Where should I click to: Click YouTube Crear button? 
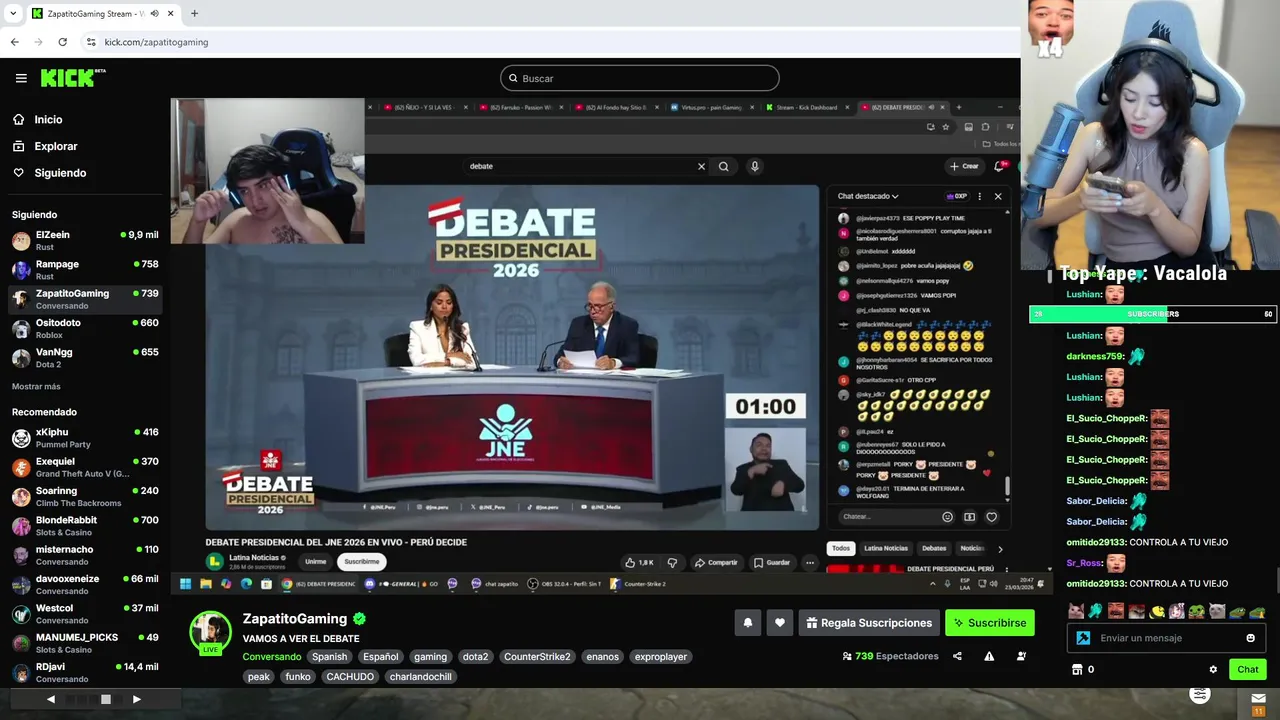point(965,166)
